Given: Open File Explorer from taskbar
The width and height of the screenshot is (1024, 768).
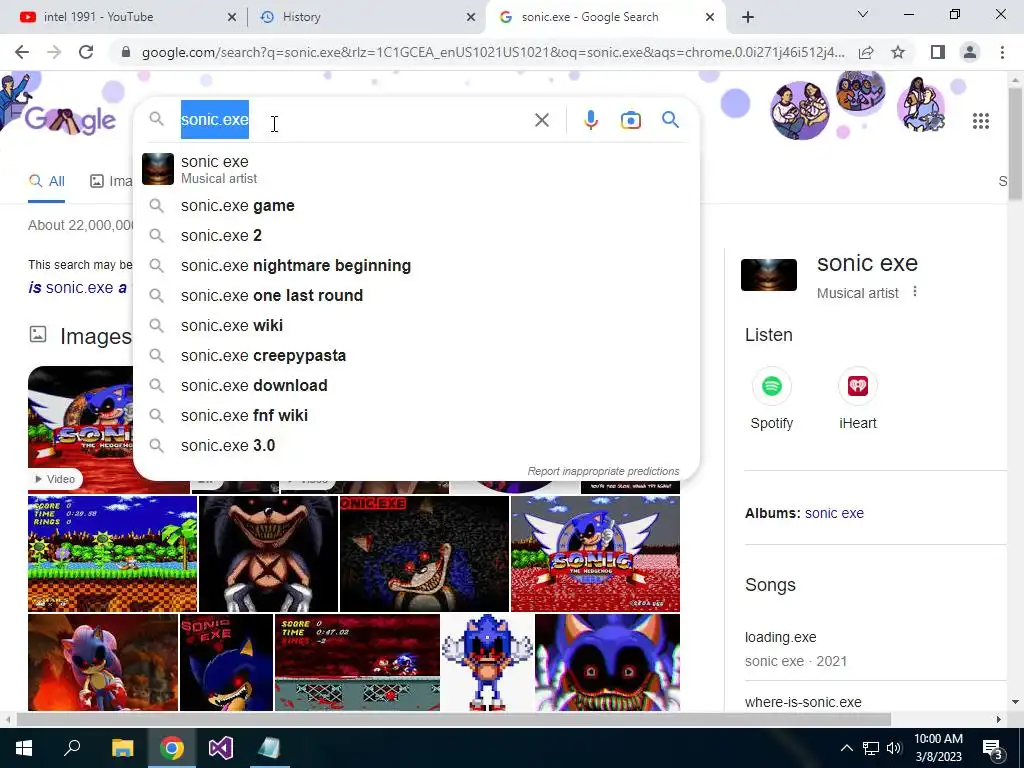Looking at the screenshot, I should (x=122, y=748).
